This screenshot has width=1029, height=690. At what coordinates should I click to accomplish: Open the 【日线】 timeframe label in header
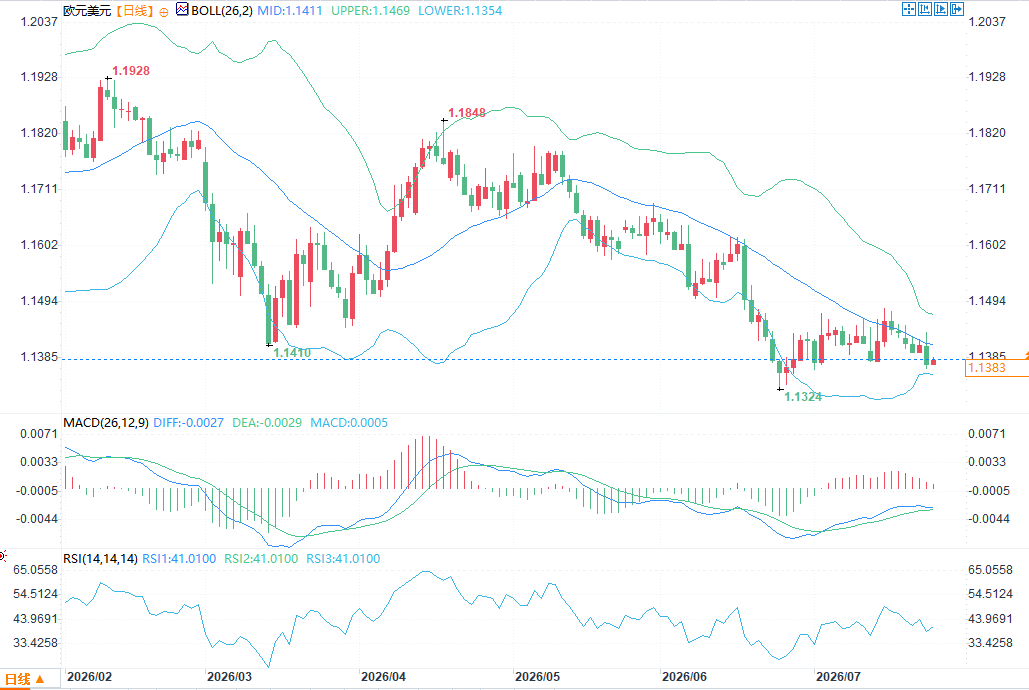click(134, 11)
